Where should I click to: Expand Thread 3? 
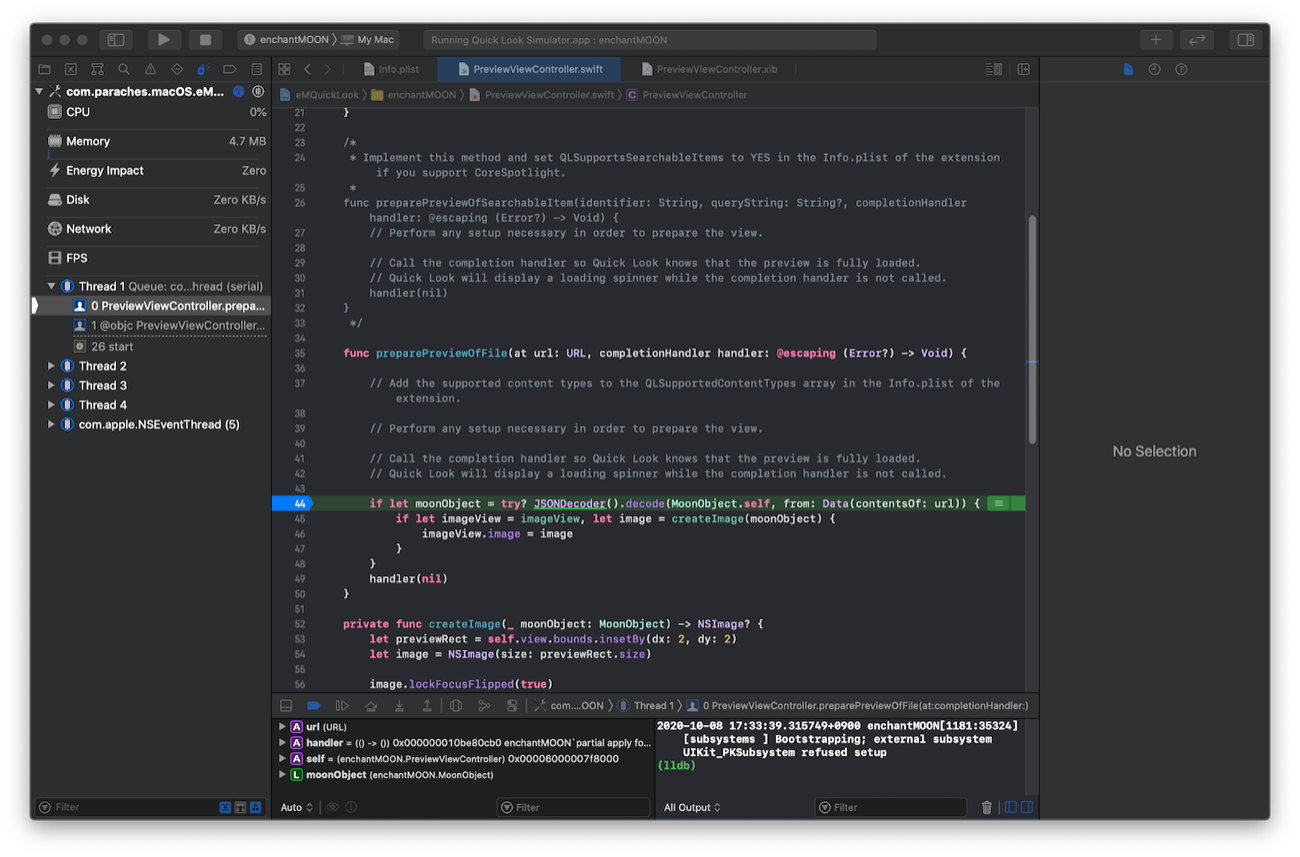[52, 386]
